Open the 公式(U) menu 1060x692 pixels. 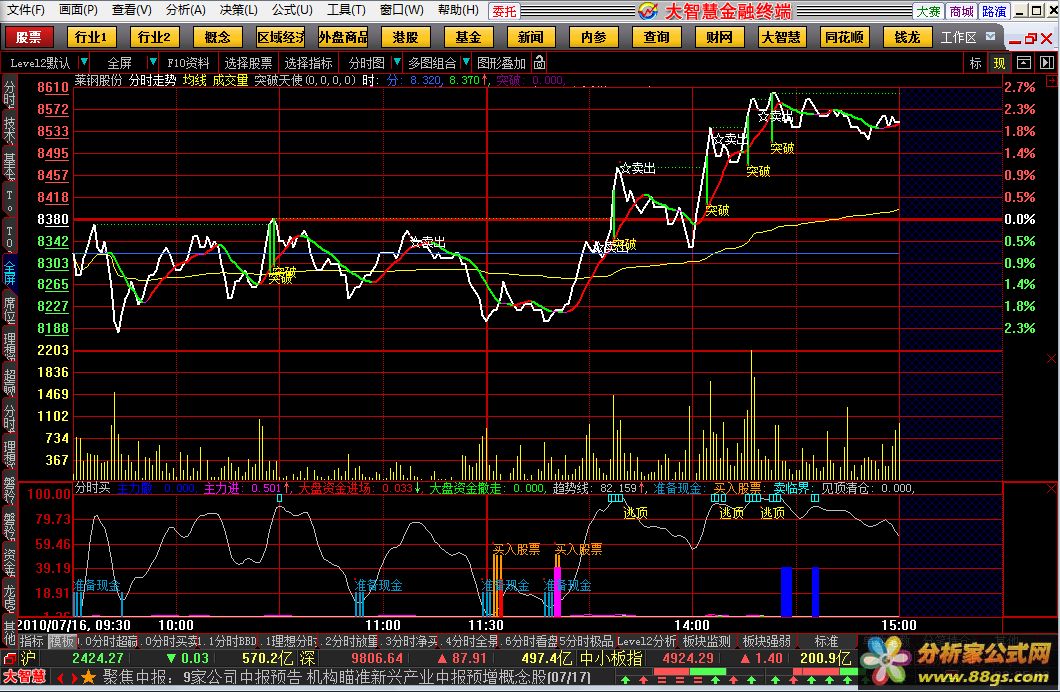(293, 10)
